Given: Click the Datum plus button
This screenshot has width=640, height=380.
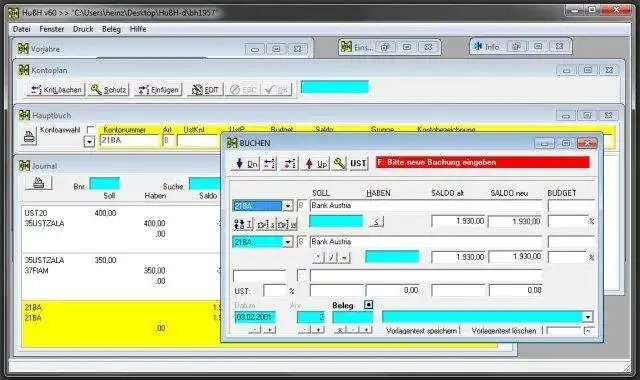Looking at the screenshot, I should click(x=269, y=330).
